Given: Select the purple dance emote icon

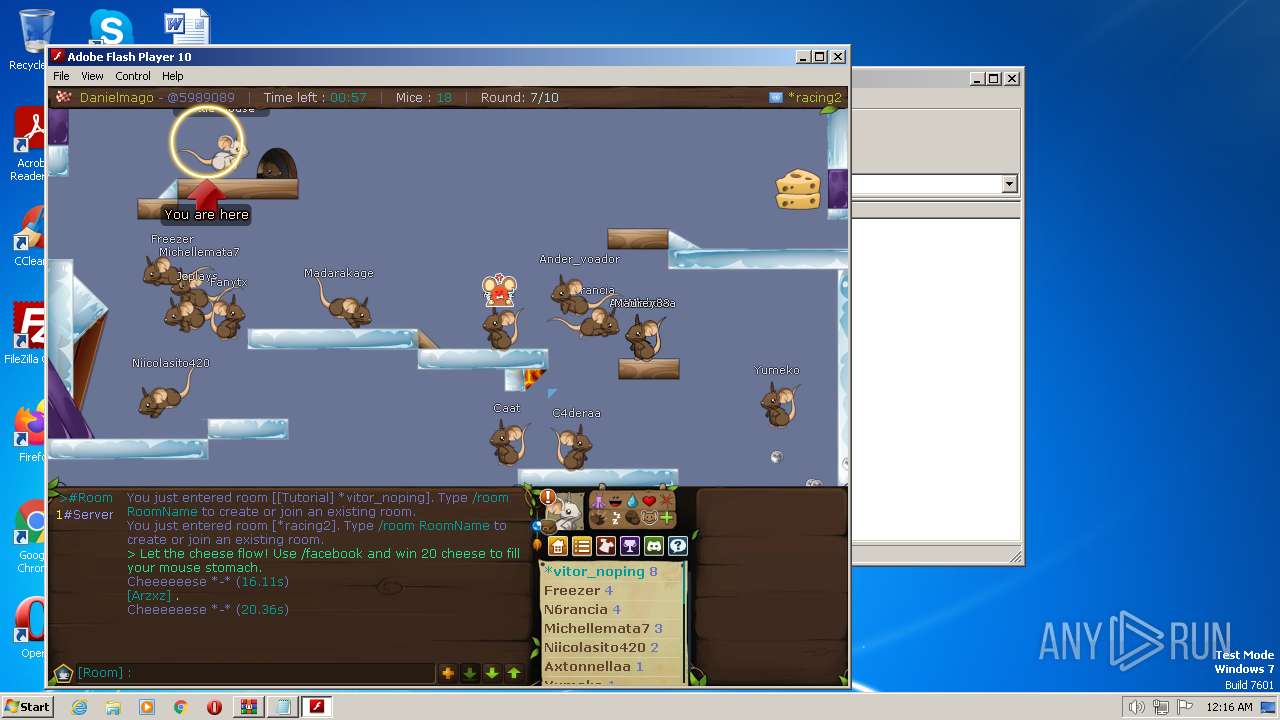Looking at the screenshot, I should [598, 501].
